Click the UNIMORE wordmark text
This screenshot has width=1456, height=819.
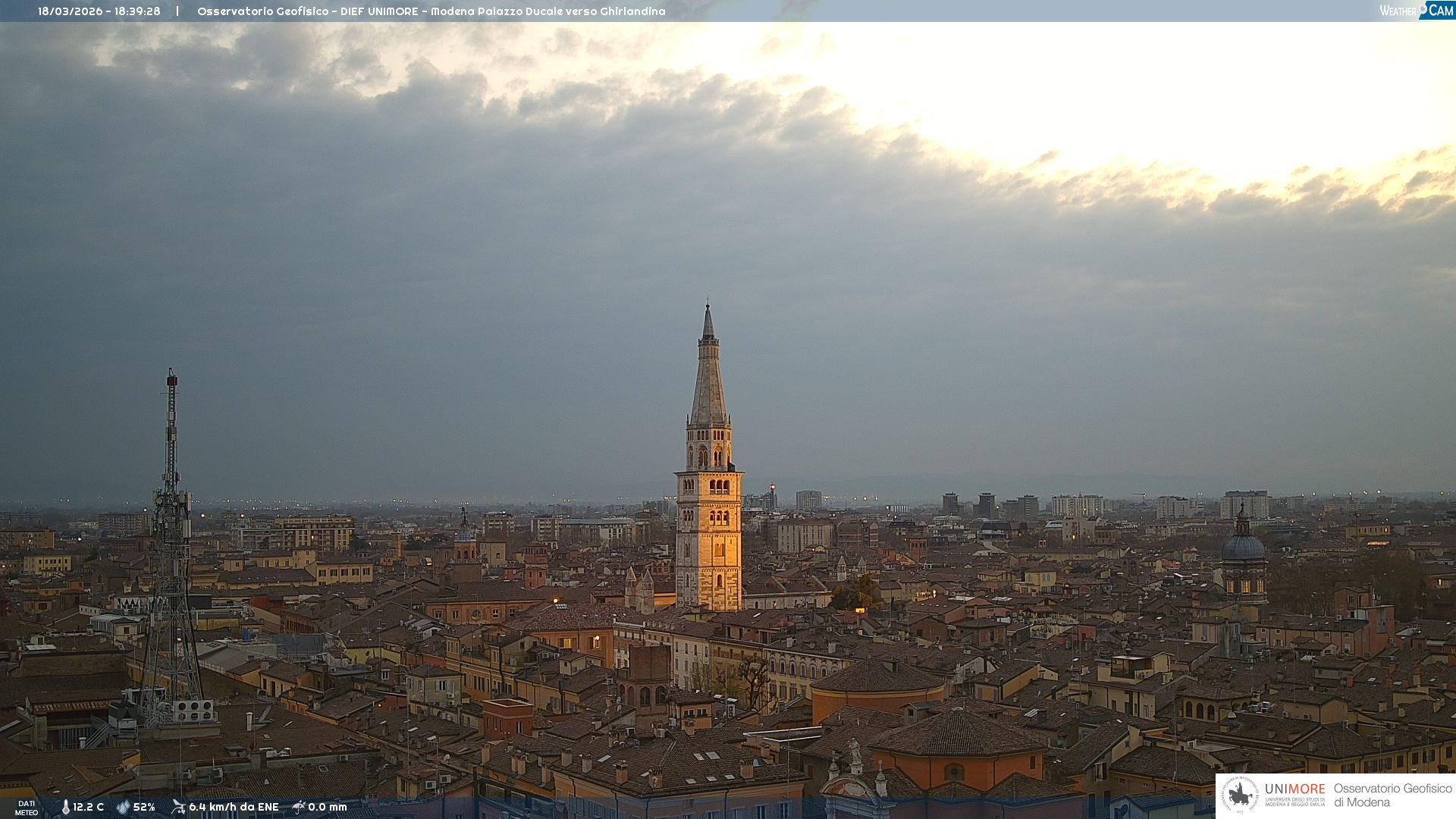point(1294,789)
